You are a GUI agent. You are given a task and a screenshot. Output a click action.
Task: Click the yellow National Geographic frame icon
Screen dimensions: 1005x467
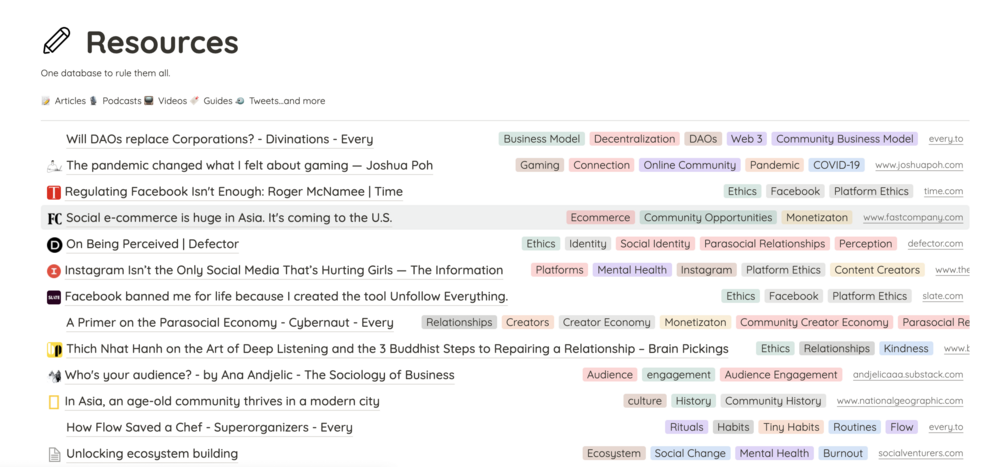click(54, 402)
